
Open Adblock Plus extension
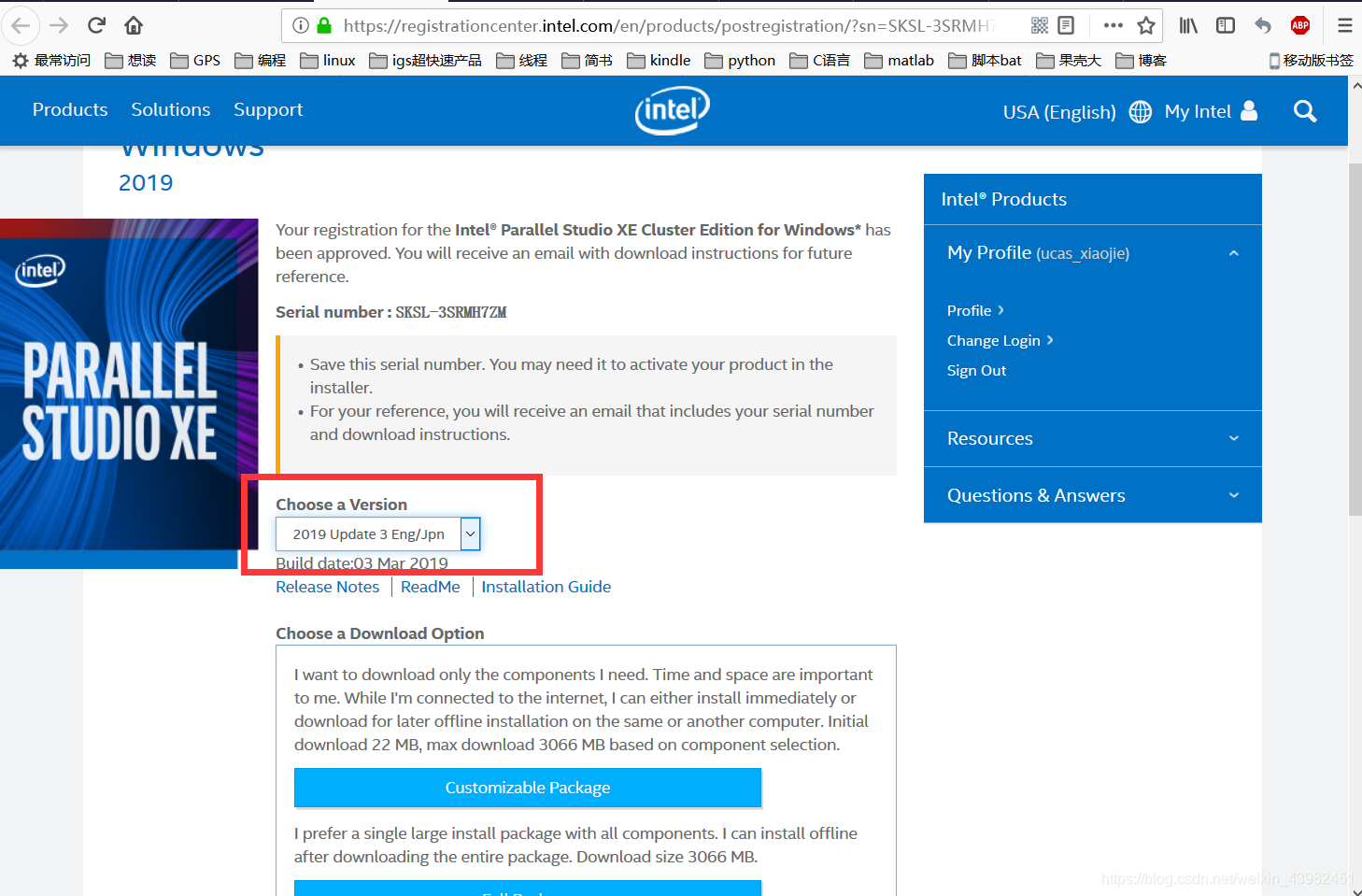pyautogui.click(x=1300, y=25)
